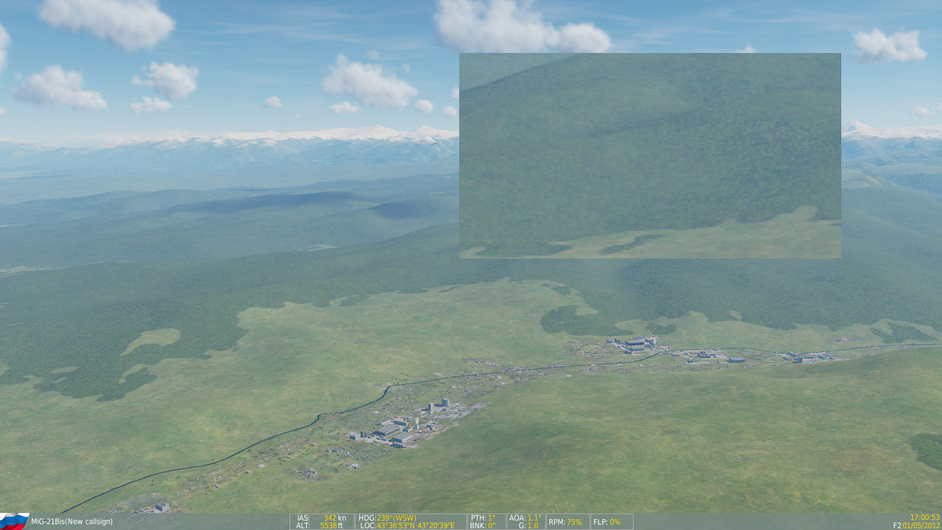Click the Russian flag icon in status bar

pos(14,521)
